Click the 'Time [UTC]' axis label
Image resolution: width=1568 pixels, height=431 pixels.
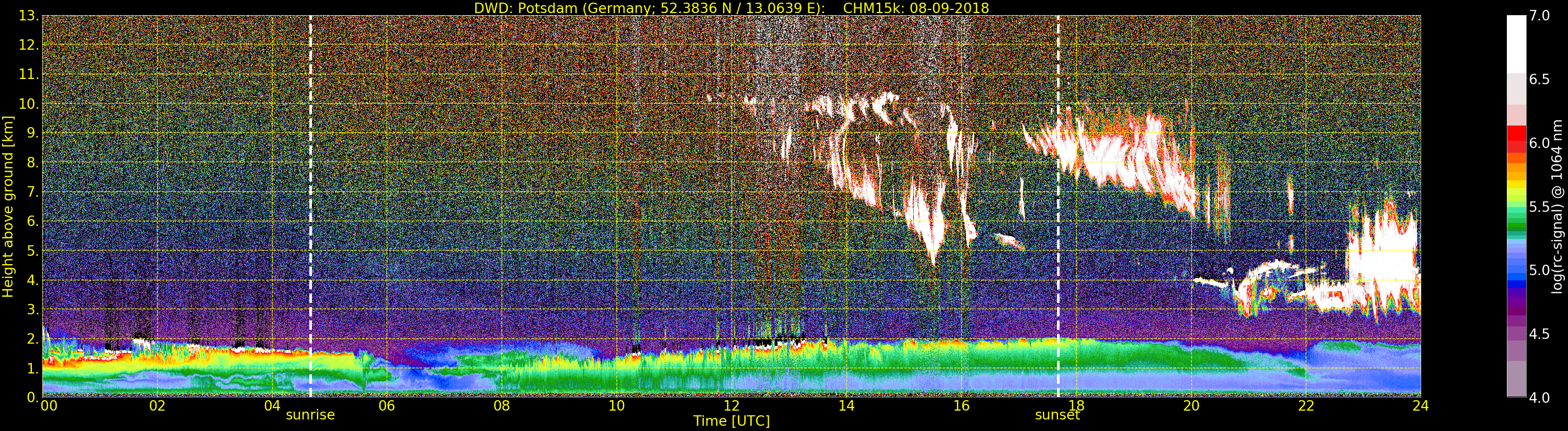point(731,421)
